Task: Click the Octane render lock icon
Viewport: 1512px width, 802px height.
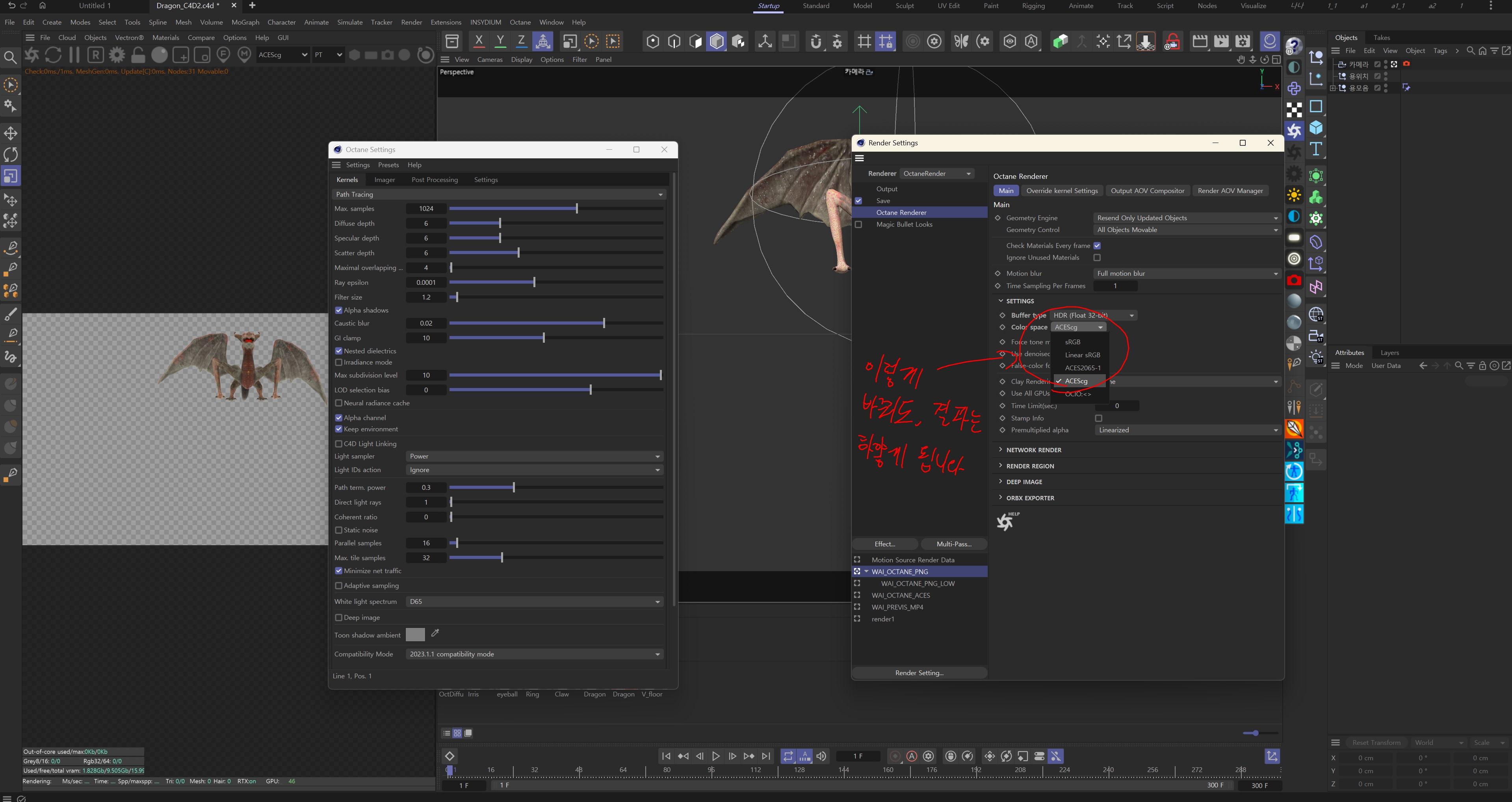Action: click(138, 55)
